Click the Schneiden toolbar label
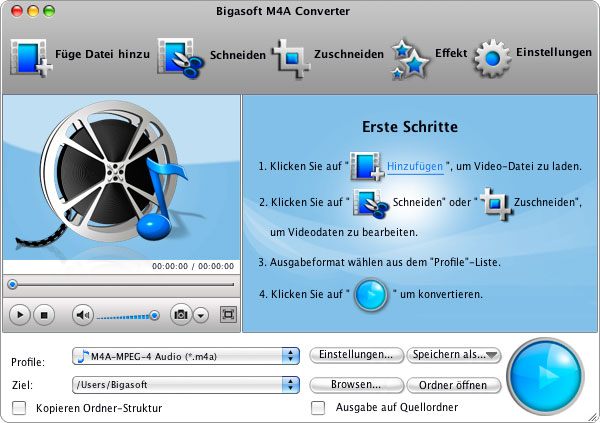600x423 pixels. (x=238, y=55)
